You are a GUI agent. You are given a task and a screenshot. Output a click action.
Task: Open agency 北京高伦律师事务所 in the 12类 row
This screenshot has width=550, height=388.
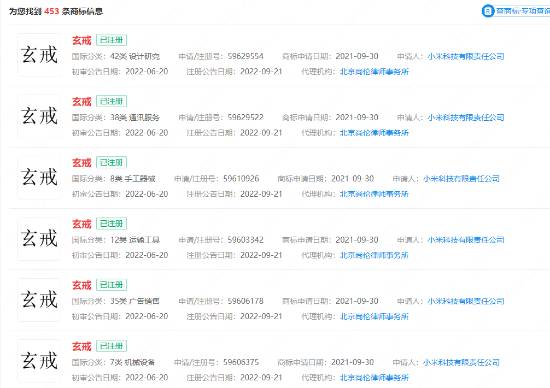[x=374, y=255]
